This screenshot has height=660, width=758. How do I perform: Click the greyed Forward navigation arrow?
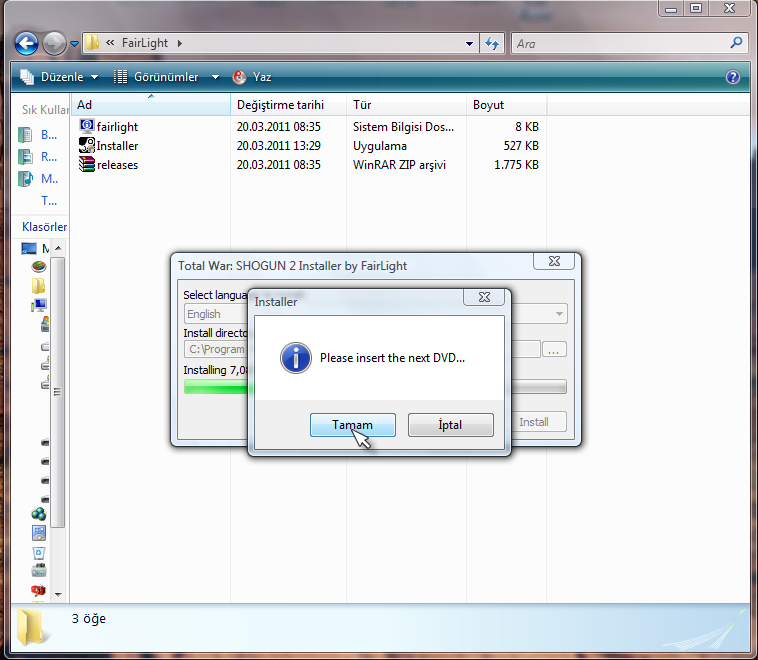[54, 44]
